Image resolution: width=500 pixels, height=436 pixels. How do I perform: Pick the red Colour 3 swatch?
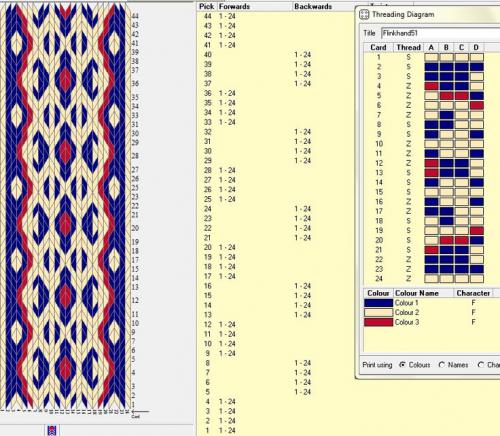(378, 322)
